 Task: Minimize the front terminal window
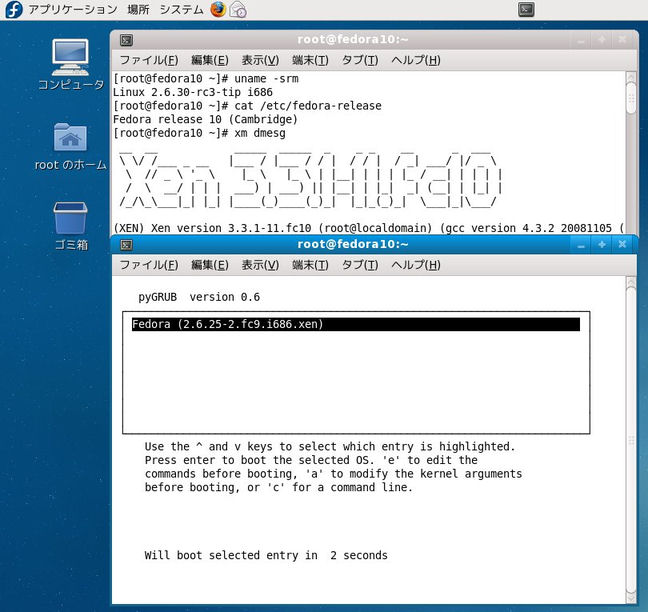click(x=581, y=245)
